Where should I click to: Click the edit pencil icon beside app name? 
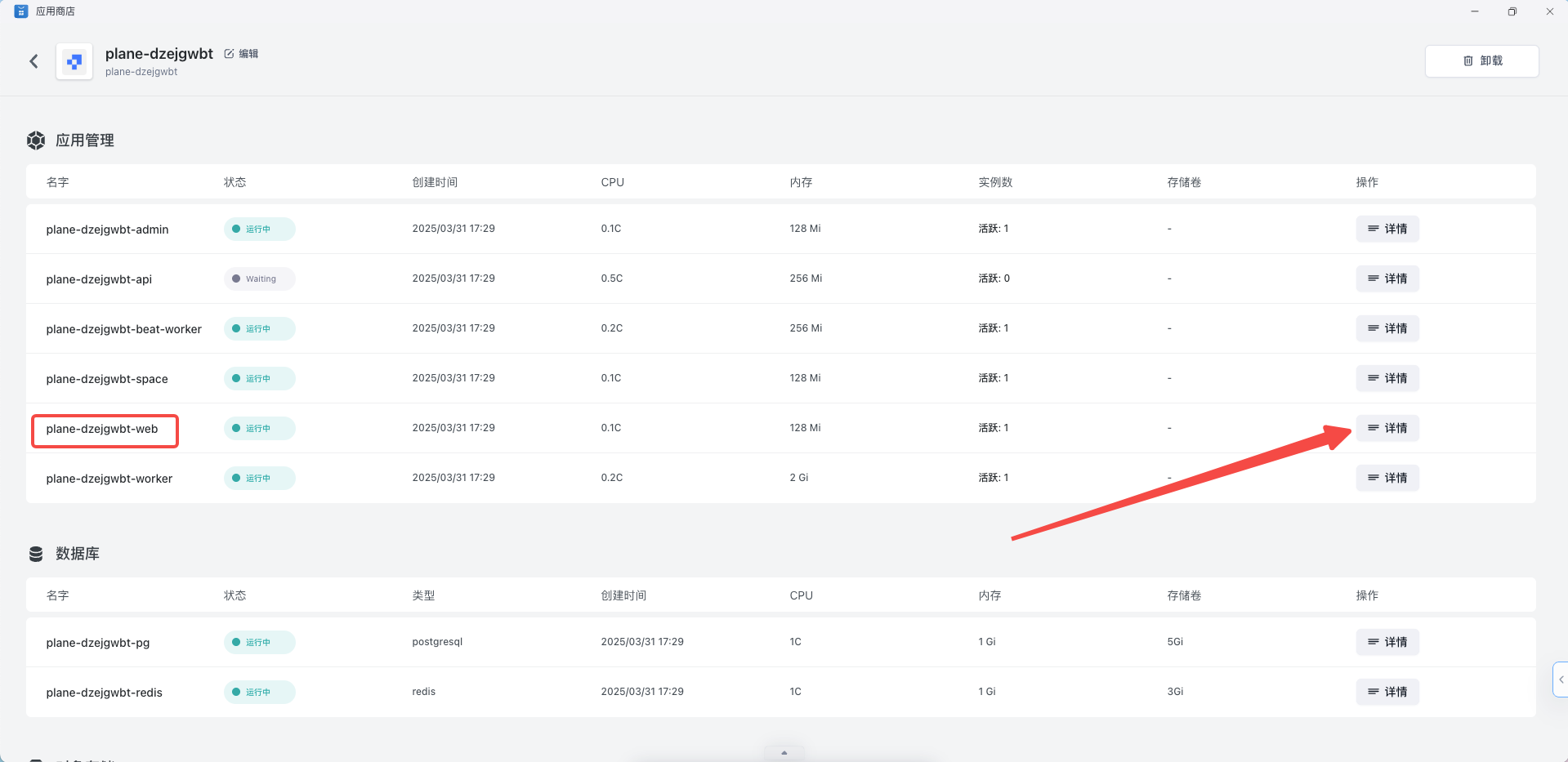(229, 54)
